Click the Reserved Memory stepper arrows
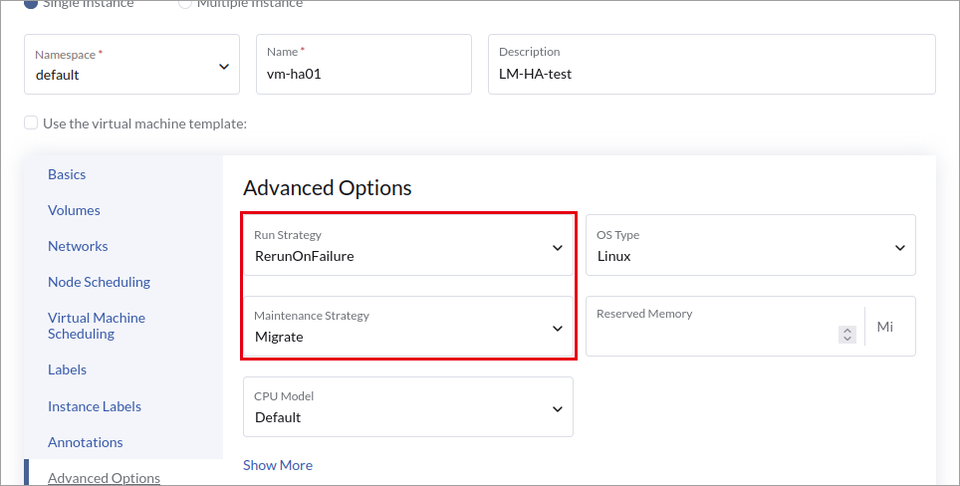This screenshot has height=486, width=960. [x=847, y=334]
